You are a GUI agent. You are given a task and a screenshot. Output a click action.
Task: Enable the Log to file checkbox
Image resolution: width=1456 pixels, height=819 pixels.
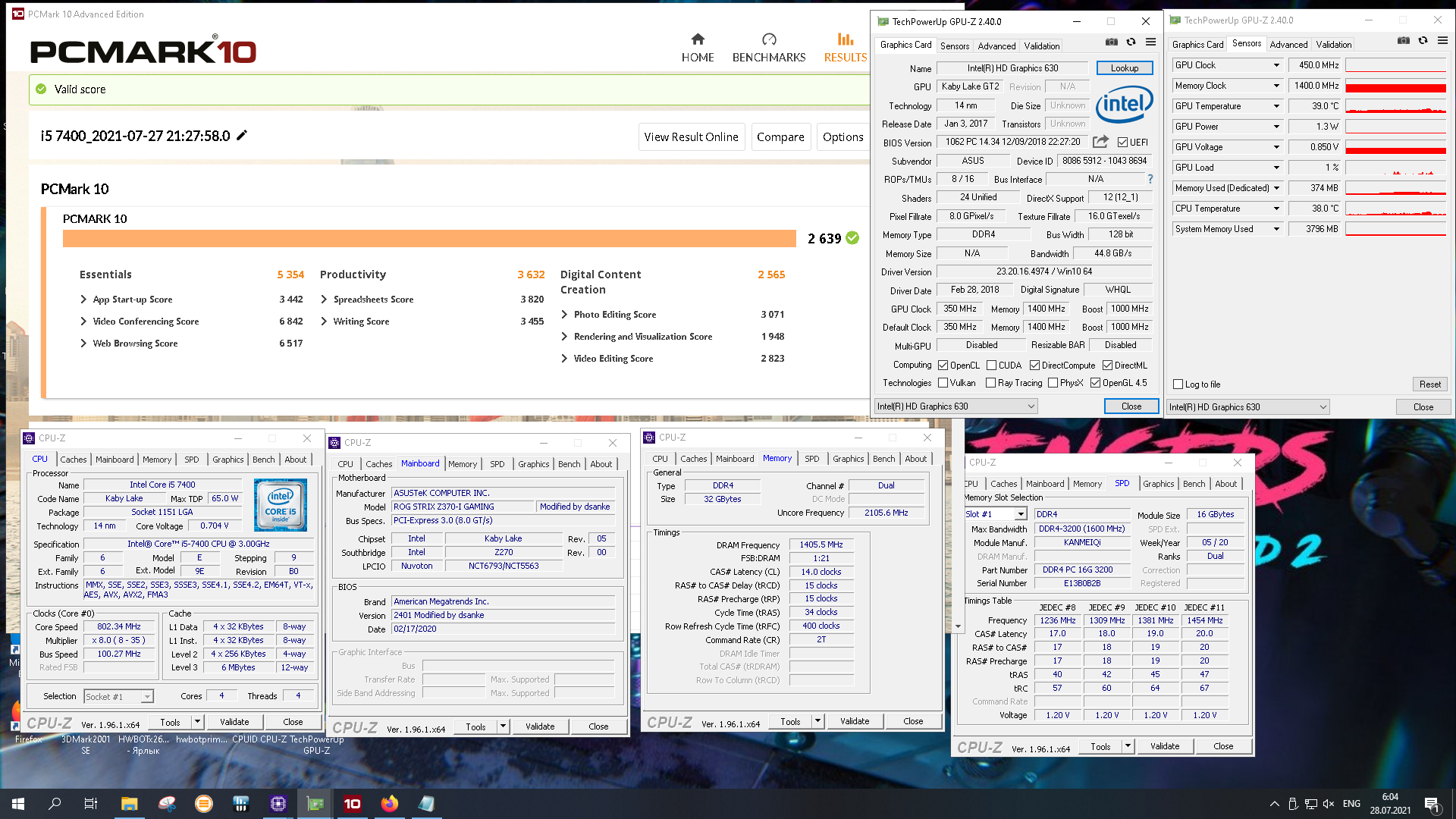(1178, 384)
